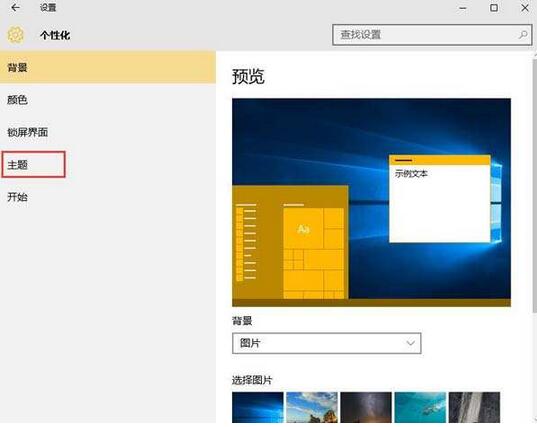This screenshot has width=537, height=427.
Task: Choose the starry night sky wallpaper thumbnail
Action: (x=366, y=407)
